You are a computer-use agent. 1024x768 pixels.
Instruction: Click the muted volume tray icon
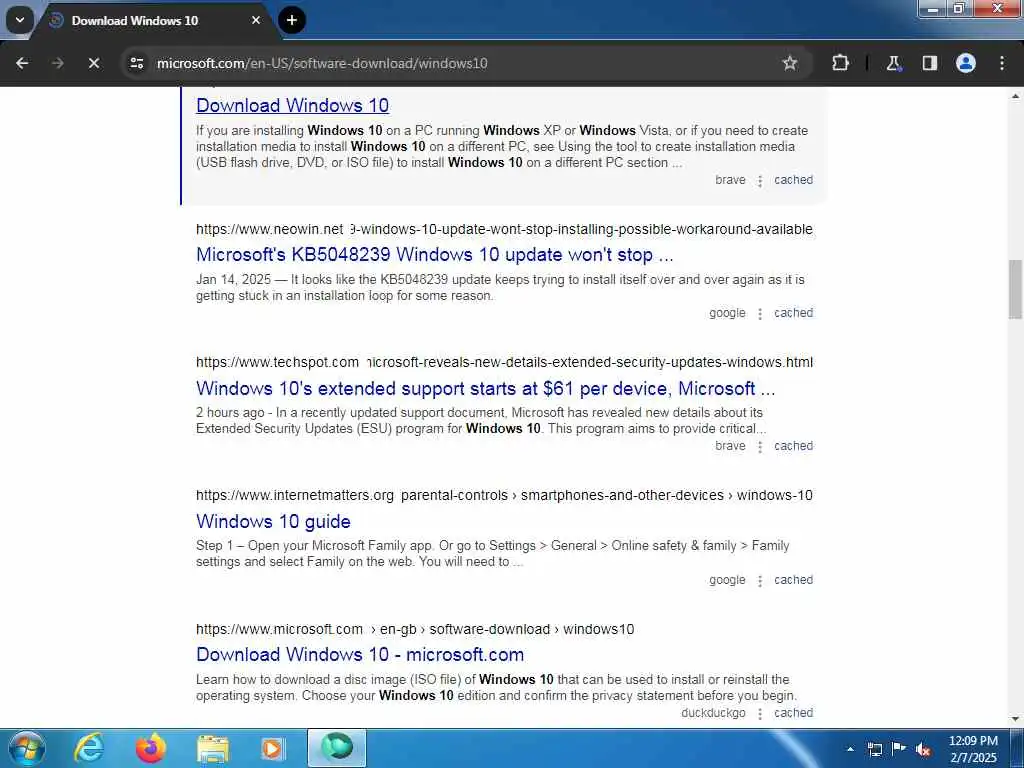(x=923, y=749)
